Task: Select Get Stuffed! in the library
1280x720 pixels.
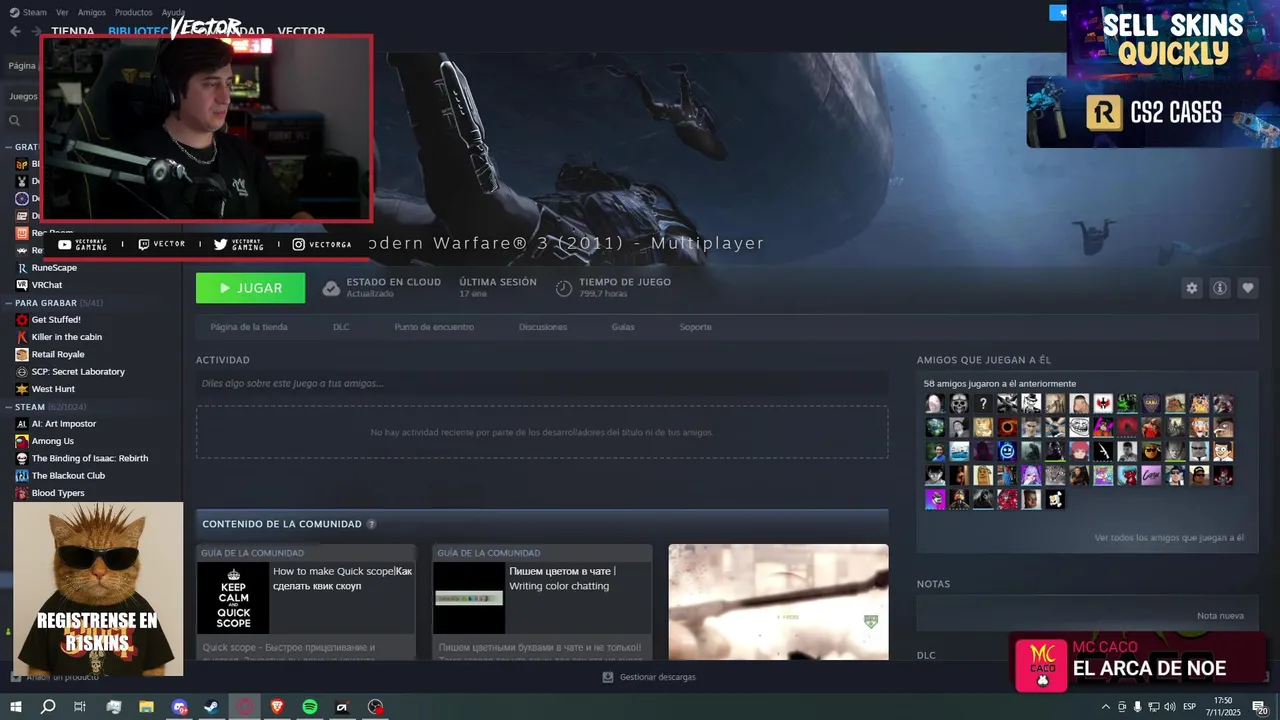Action: tap(56, 320)
